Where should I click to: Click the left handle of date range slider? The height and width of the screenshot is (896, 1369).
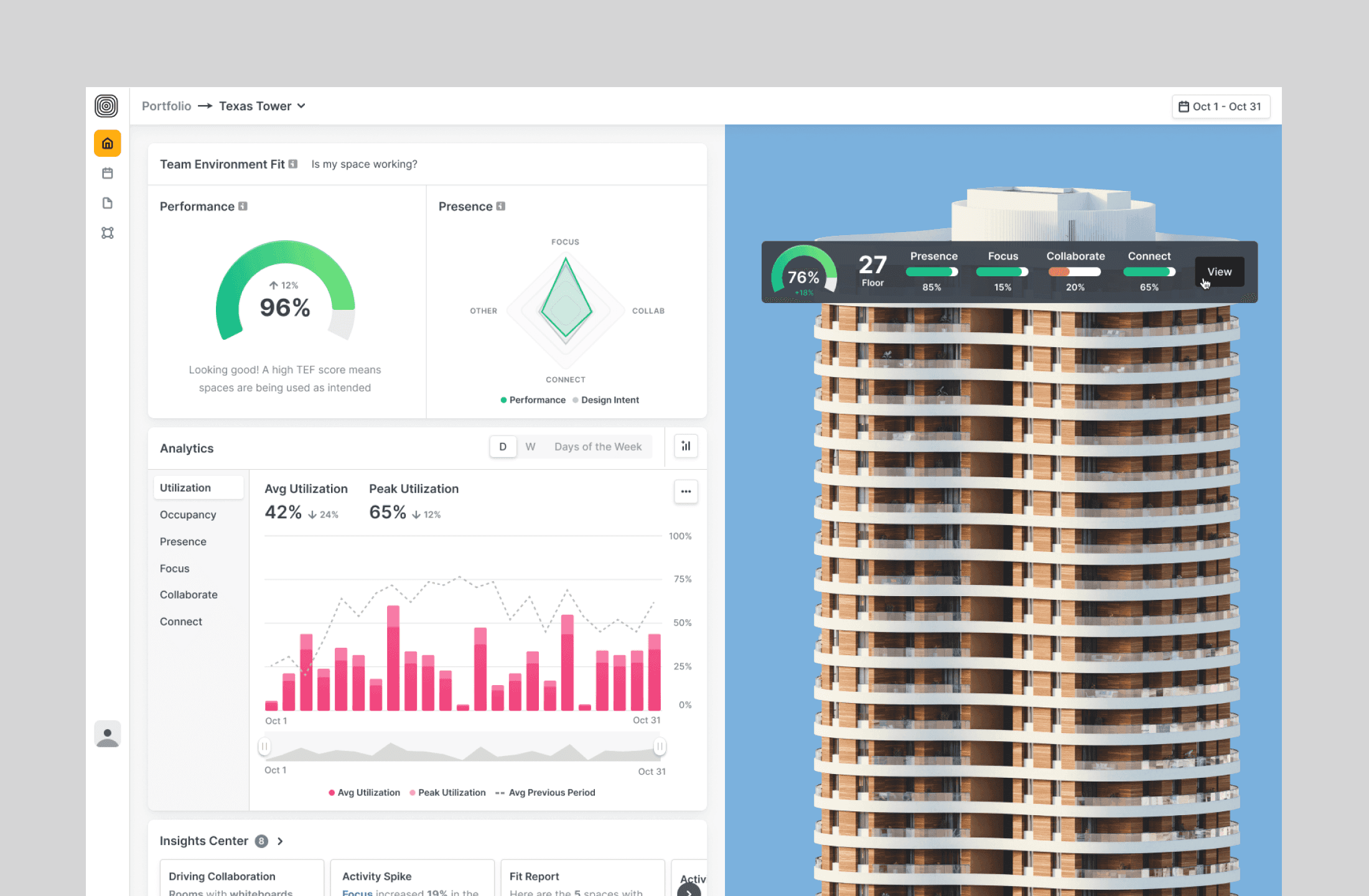pos(264,747)
